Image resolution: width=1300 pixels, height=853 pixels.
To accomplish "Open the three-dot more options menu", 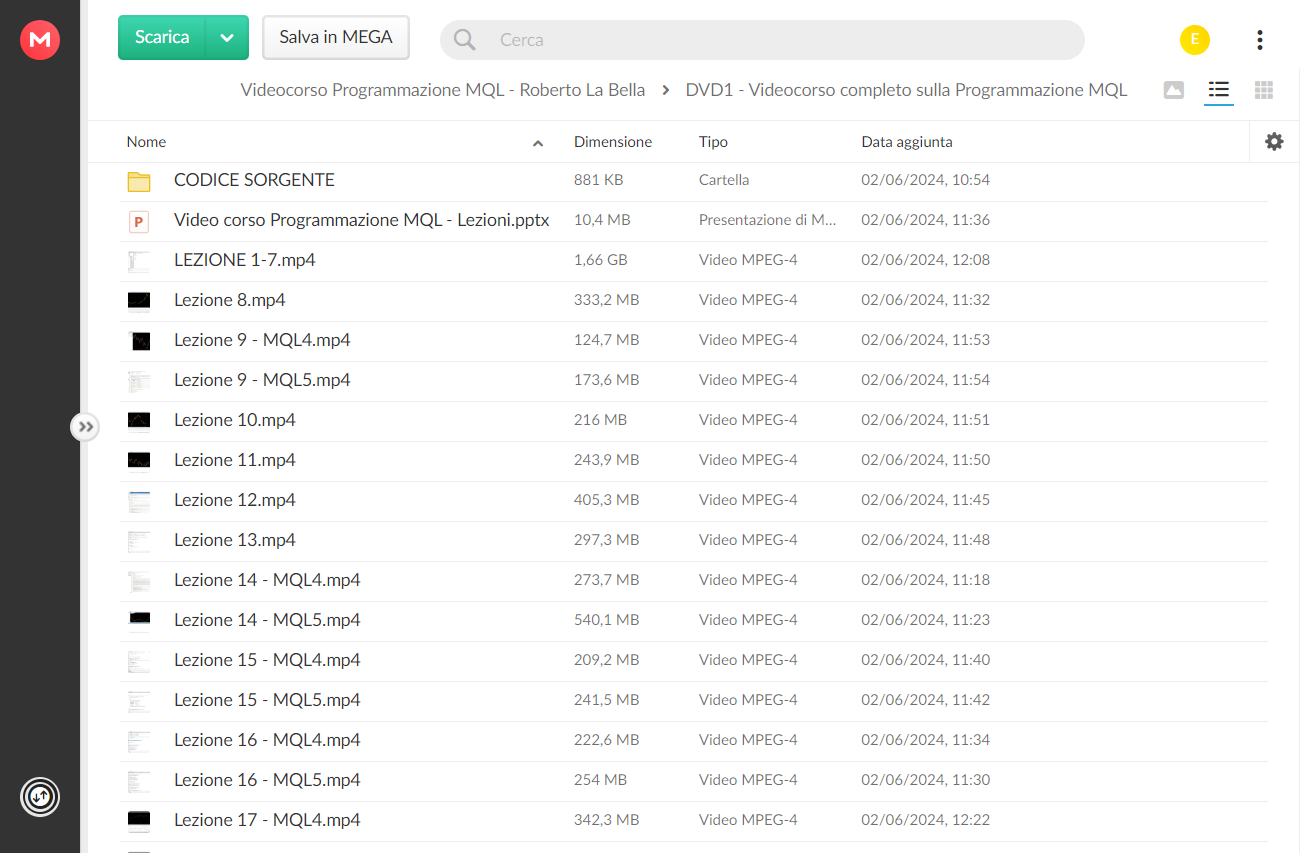I will (x=1259, y=40).
